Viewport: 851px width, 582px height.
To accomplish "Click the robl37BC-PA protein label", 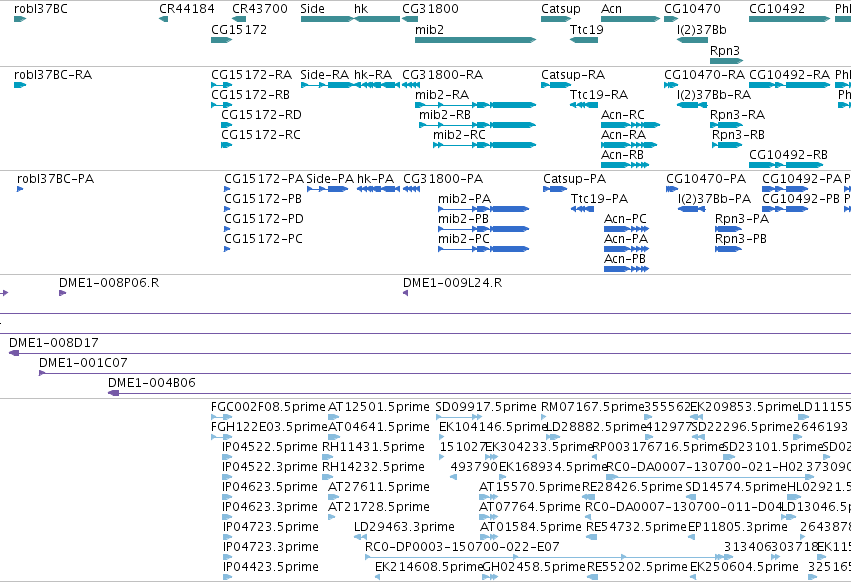I will click(x=55, y=179).
